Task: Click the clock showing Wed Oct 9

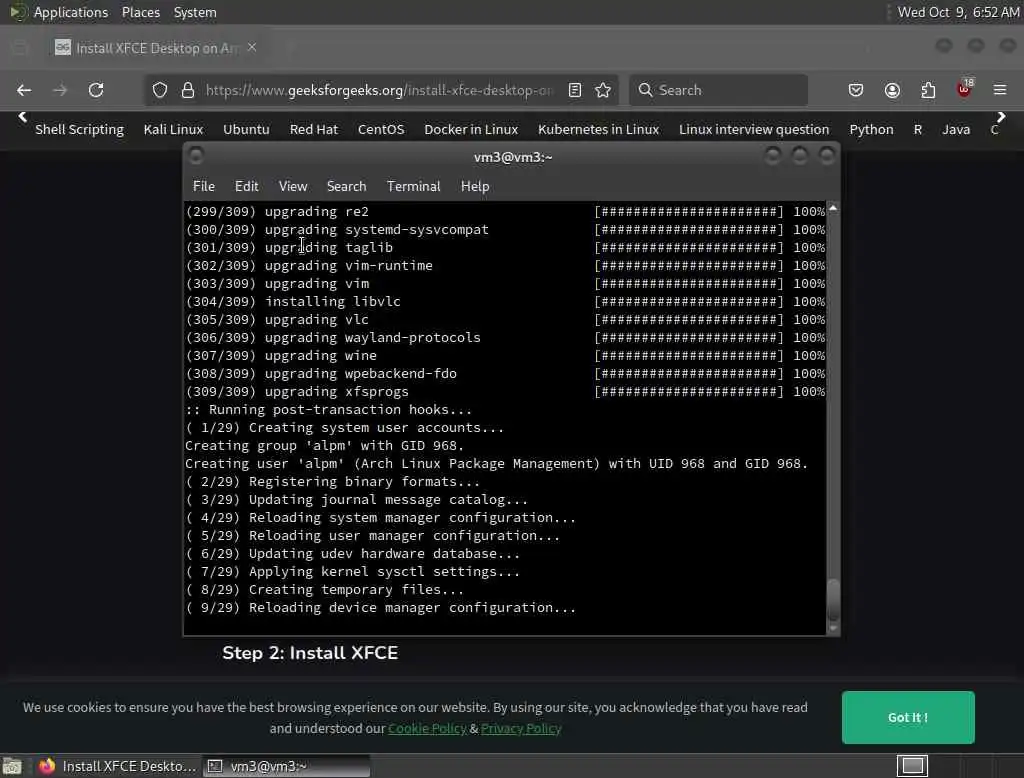Action: (958, 12)
